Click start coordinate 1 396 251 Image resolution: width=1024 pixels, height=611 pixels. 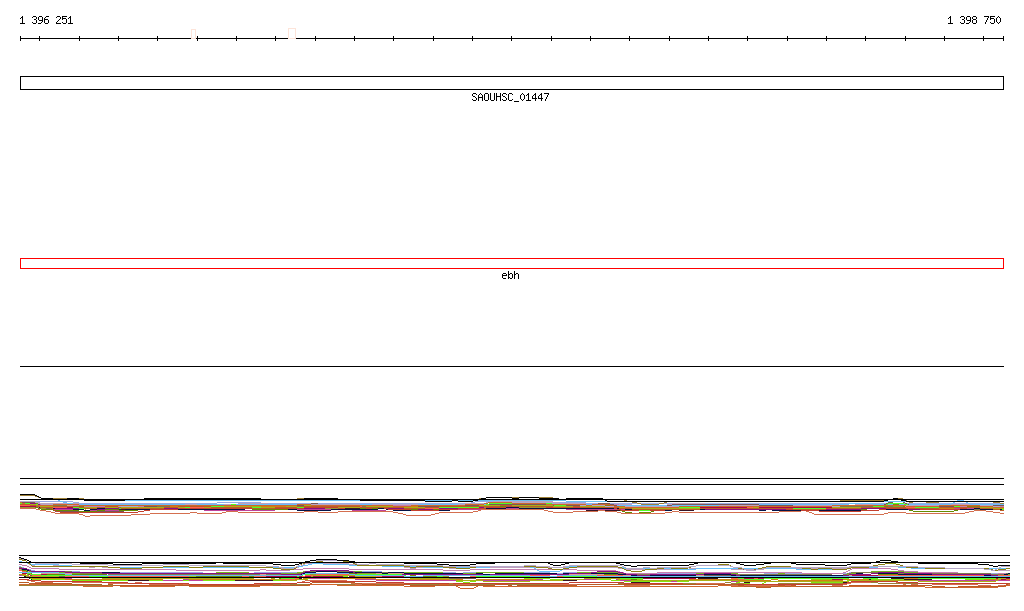46,20
